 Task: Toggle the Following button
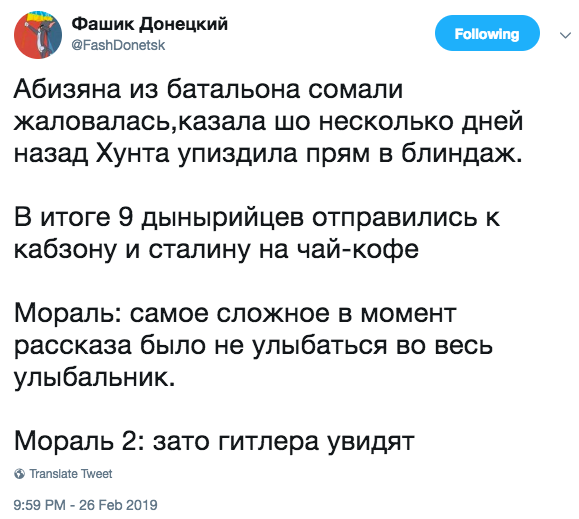click(x=487, y=33)
